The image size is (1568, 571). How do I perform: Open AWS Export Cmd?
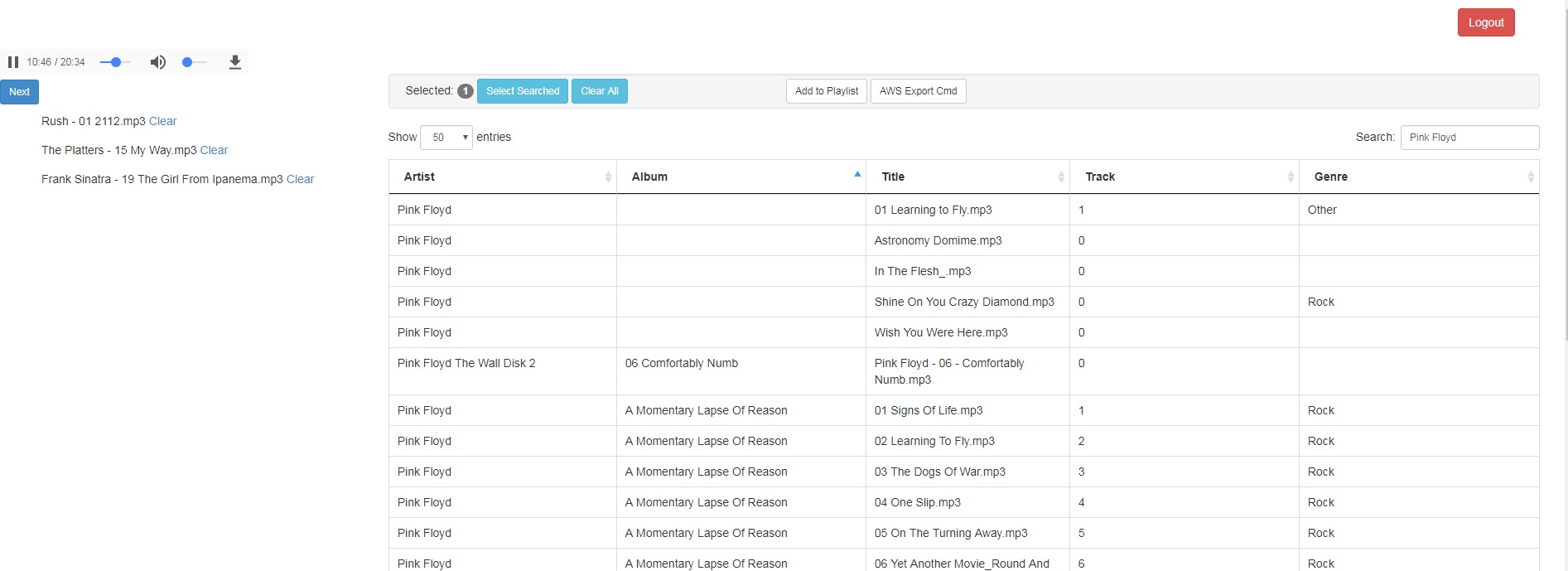coord(918,91)
